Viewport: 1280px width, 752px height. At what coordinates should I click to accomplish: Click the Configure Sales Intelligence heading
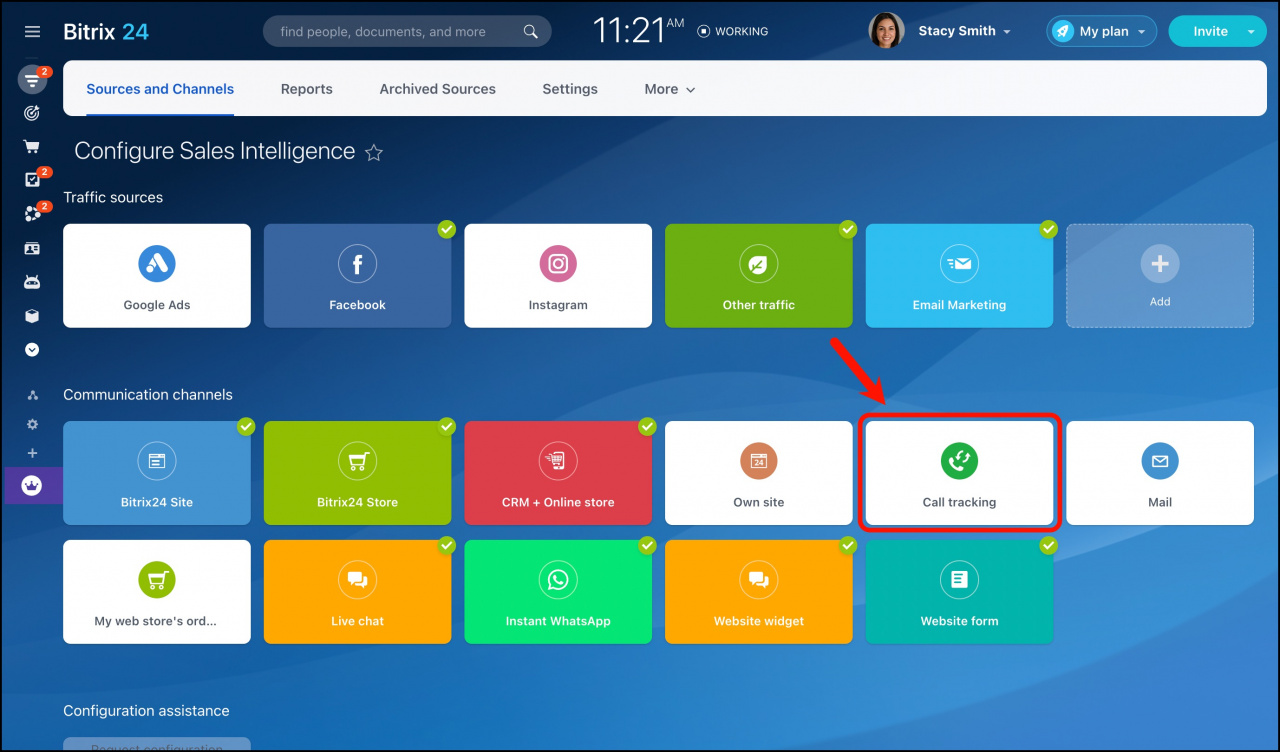tap(215, 151)
